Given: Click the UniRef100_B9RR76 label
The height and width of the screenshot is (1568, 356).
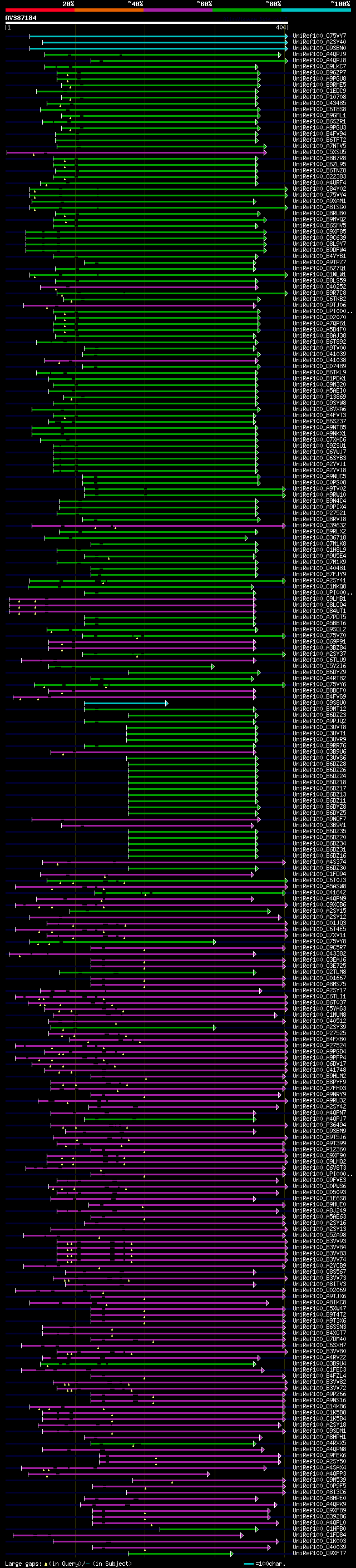Looking at the screenshot, I should 319,746.
